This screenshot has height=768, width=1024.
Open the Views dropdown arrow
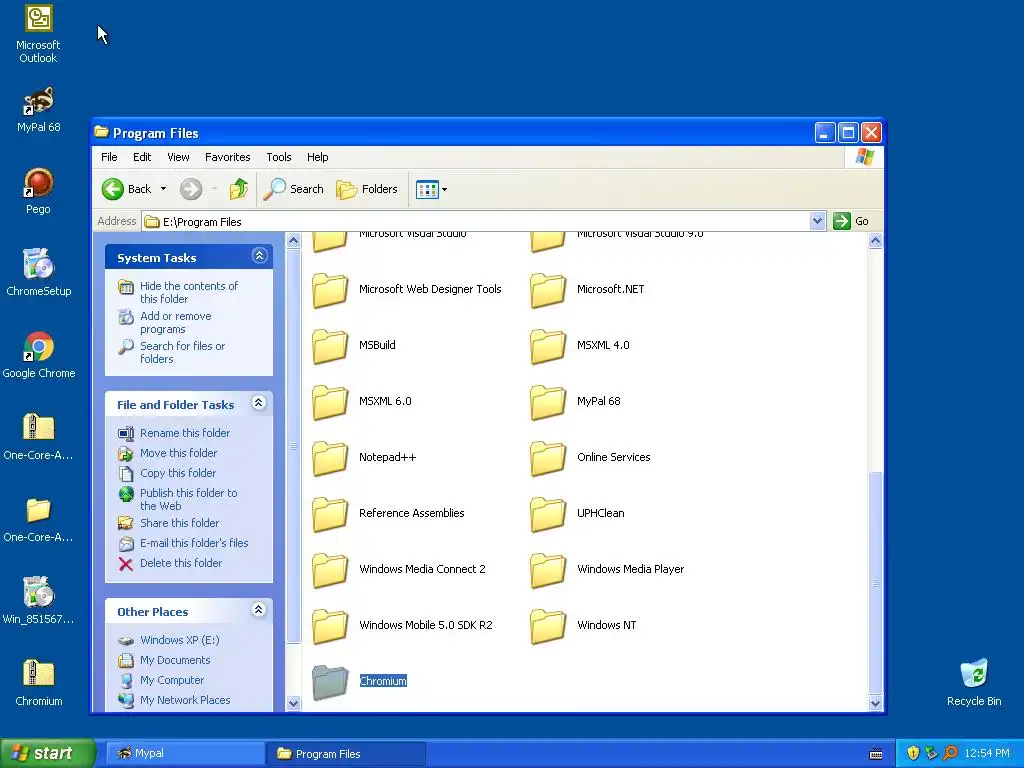pyautogui.click(x=445, y=190)
